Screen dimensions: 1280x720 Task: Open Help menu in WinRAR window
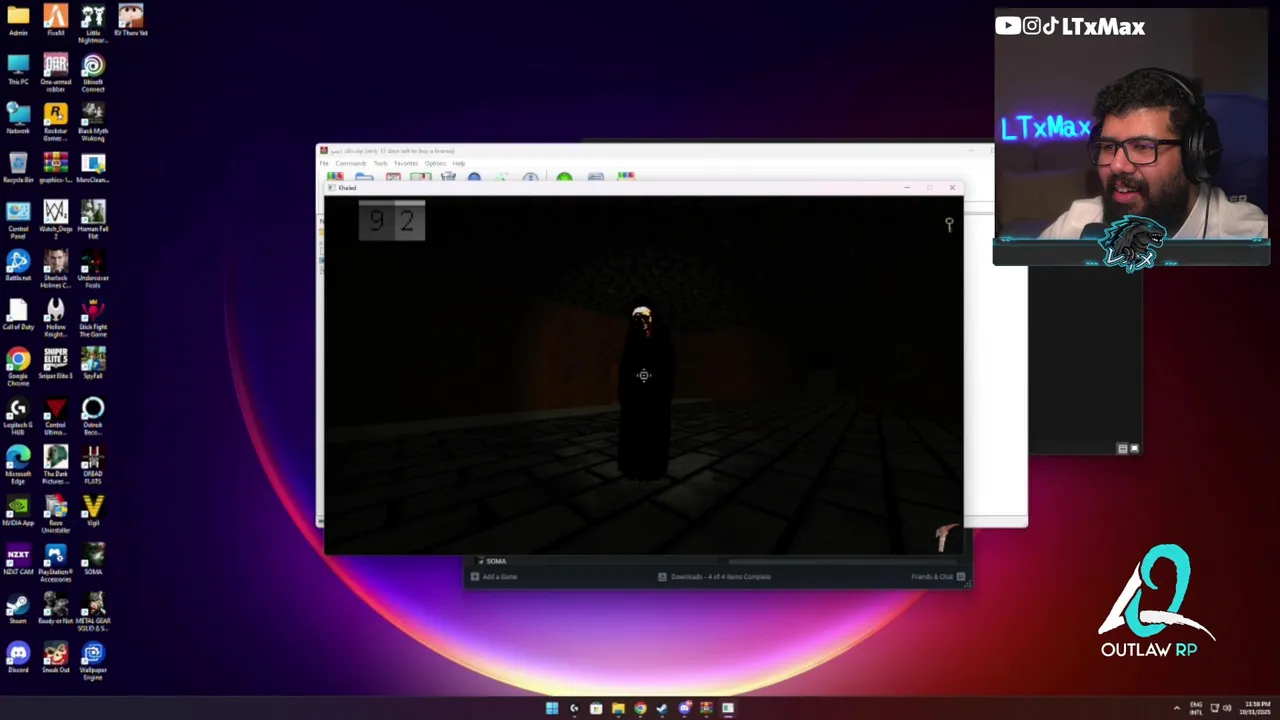459,163
